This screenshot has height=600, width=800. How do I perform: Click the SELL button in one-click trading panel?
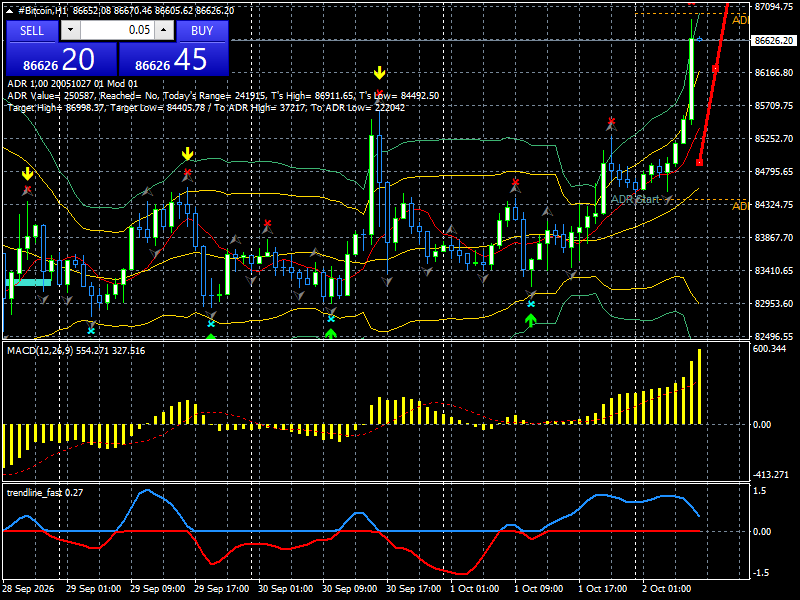32,31
